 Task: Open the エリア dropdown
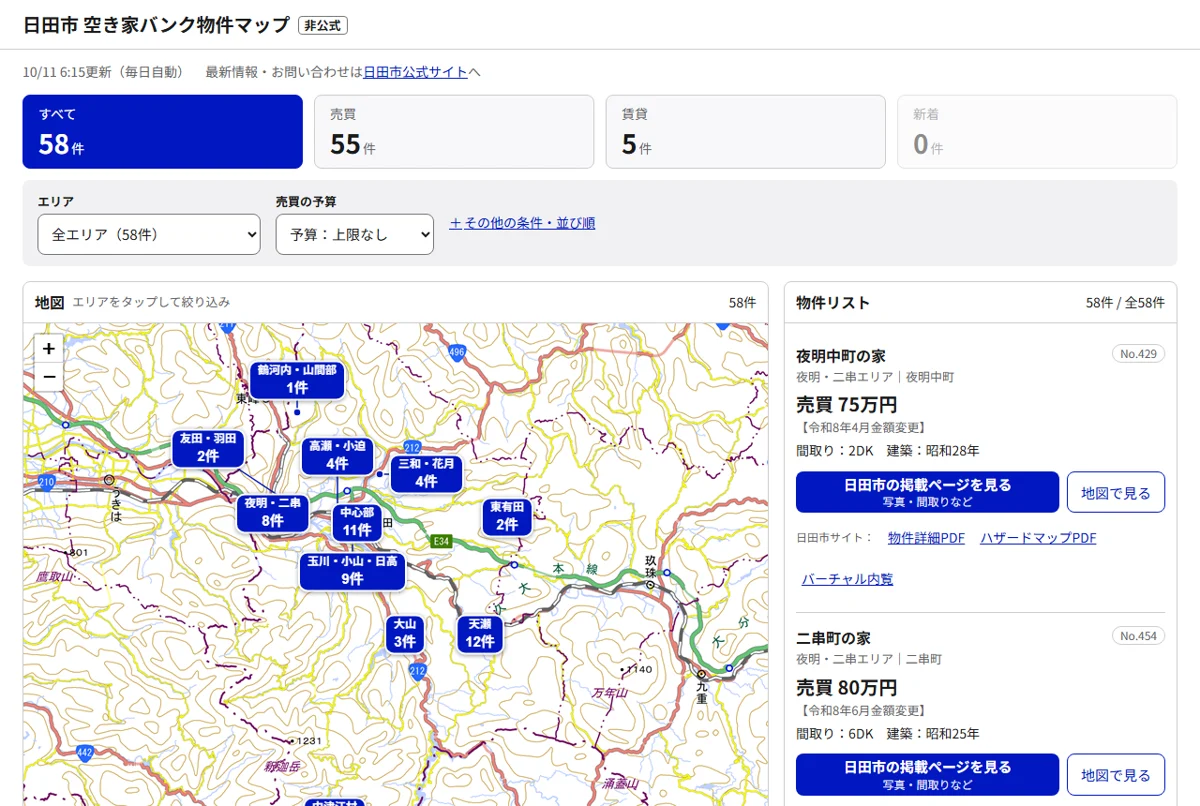click(150, 235)
